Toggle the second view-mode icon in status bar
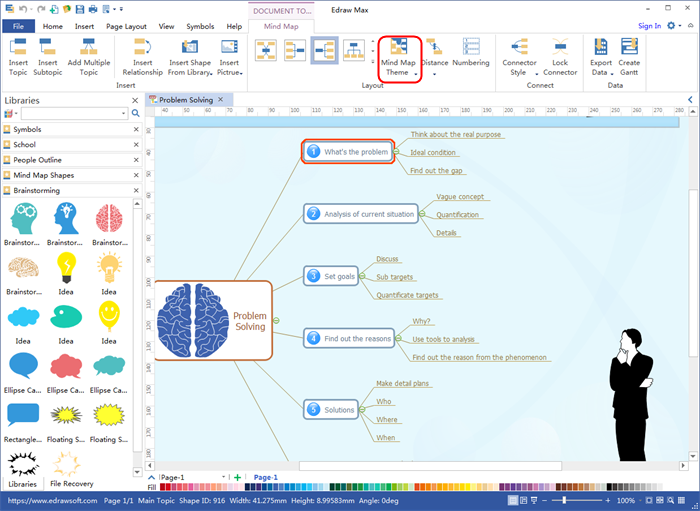The height and width of the screenshot is (511, 700). tap(524, 501)
